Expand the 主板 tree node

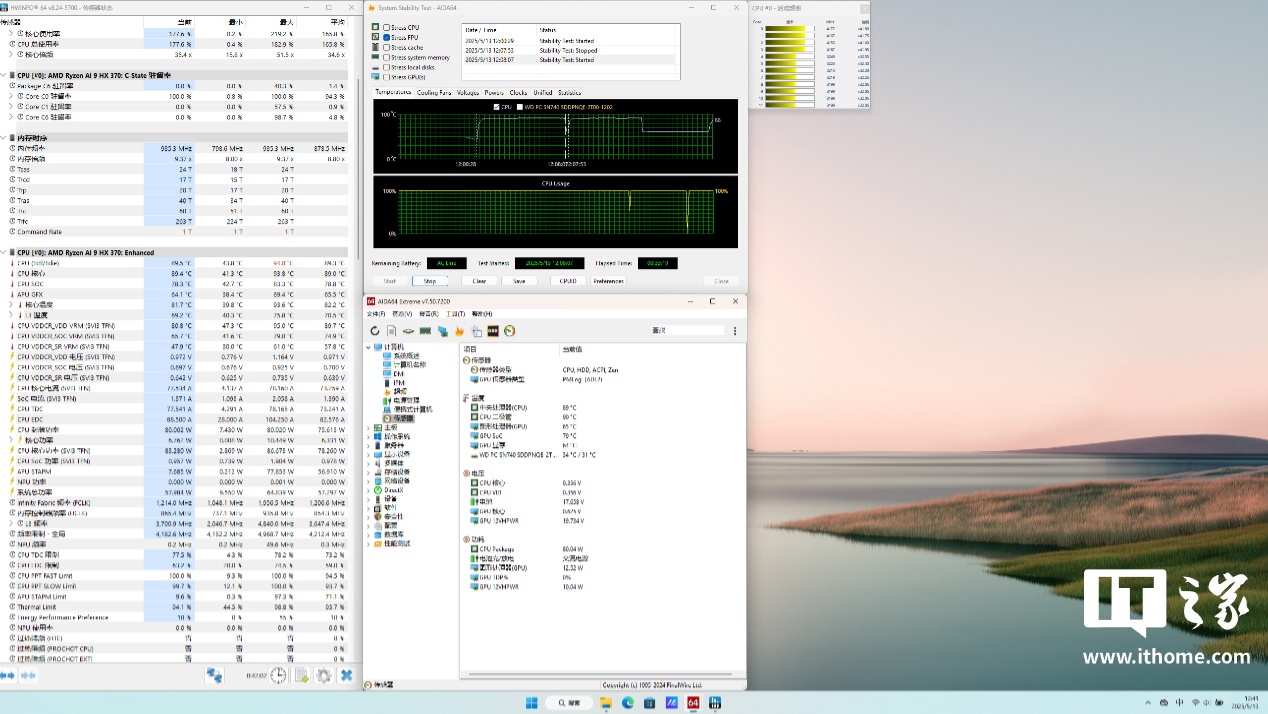369,427
